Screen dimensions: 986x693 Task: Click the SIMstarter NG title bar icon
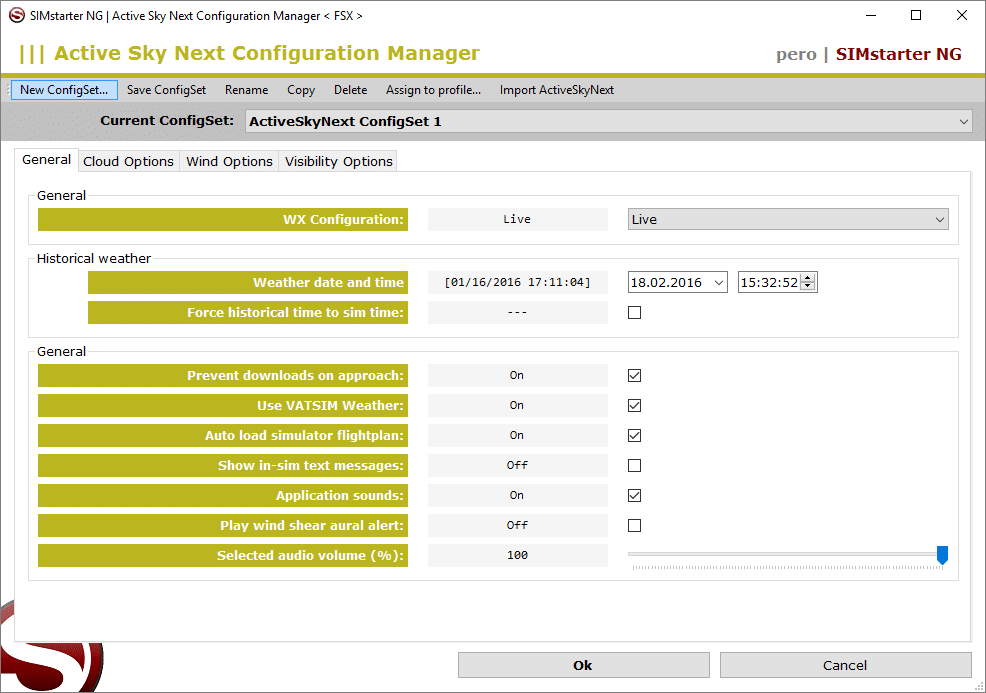16,16
